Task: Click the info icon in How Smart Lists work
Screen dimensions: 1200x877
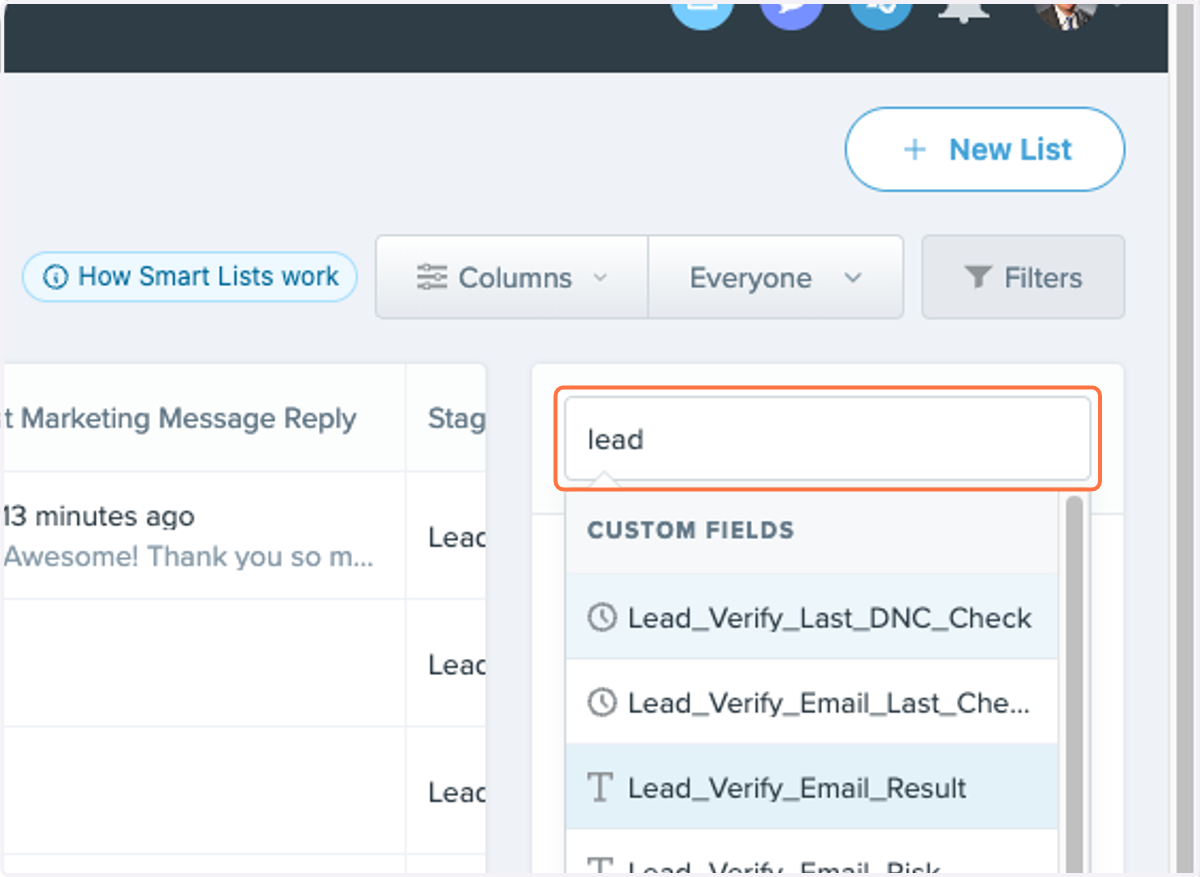Action: (56, 277)
